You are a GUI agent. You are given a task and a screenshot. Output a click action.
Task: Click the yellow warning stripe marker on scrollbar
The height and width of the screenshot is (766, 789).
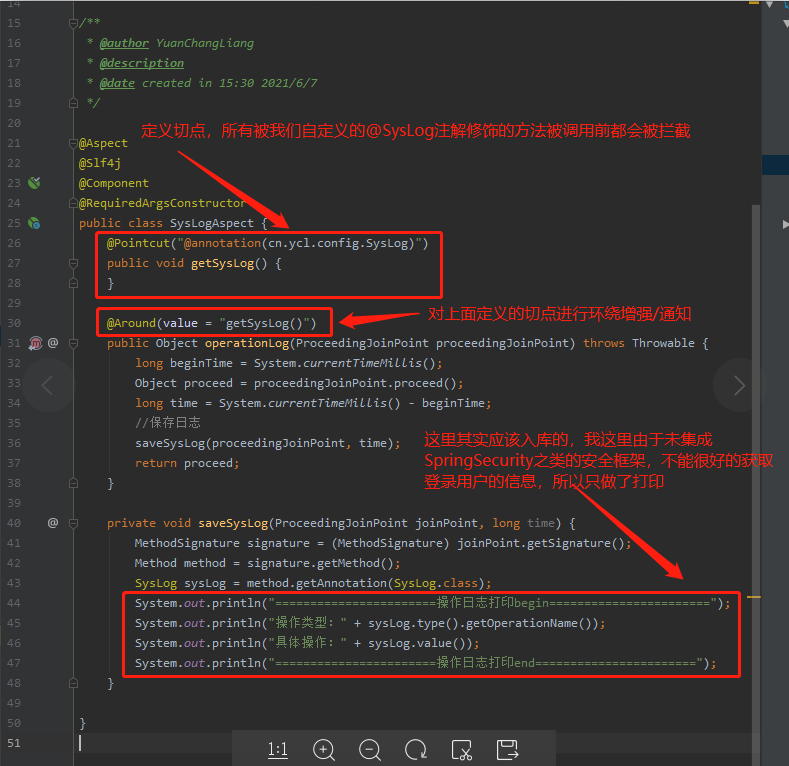tap(754, 597)
